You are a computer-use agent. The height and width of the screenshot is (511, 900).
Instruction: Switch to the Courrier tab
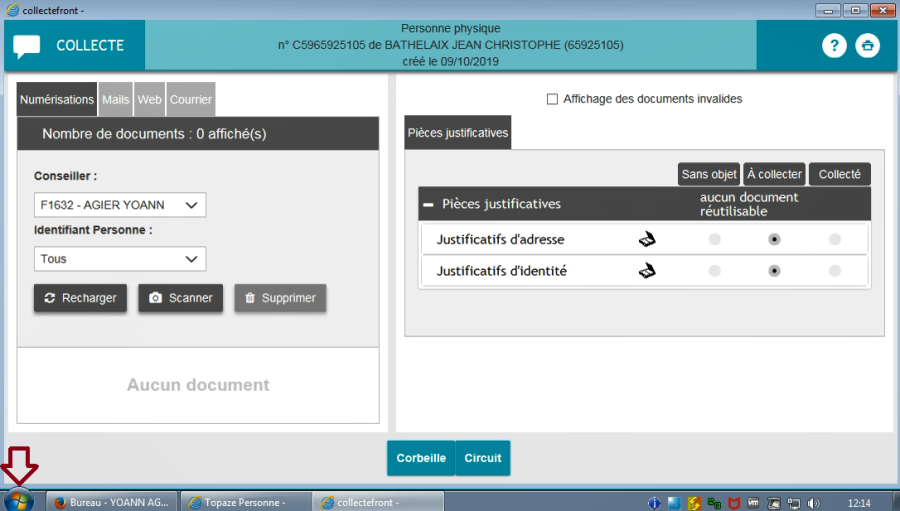tap(190, 100)
